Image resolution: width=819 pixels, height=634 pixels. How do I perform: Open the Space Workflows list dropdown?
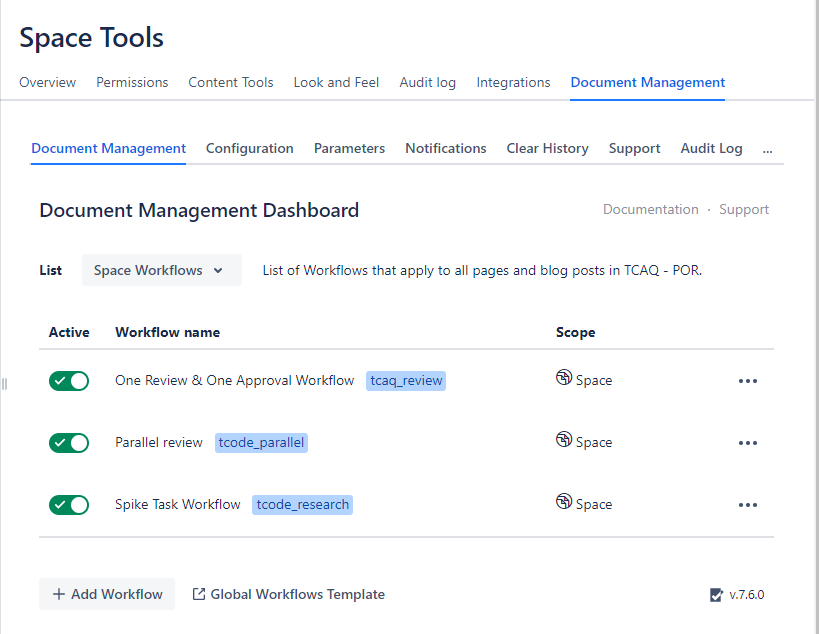tap(161, 270)
